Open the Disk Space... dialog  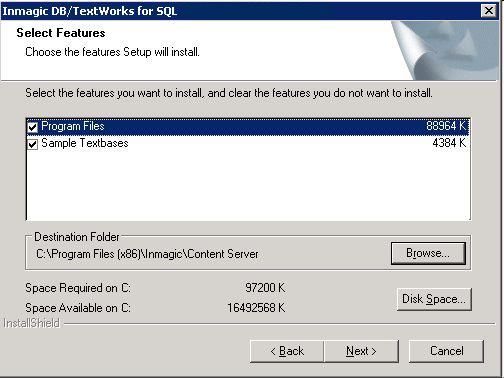click(434, 299)
